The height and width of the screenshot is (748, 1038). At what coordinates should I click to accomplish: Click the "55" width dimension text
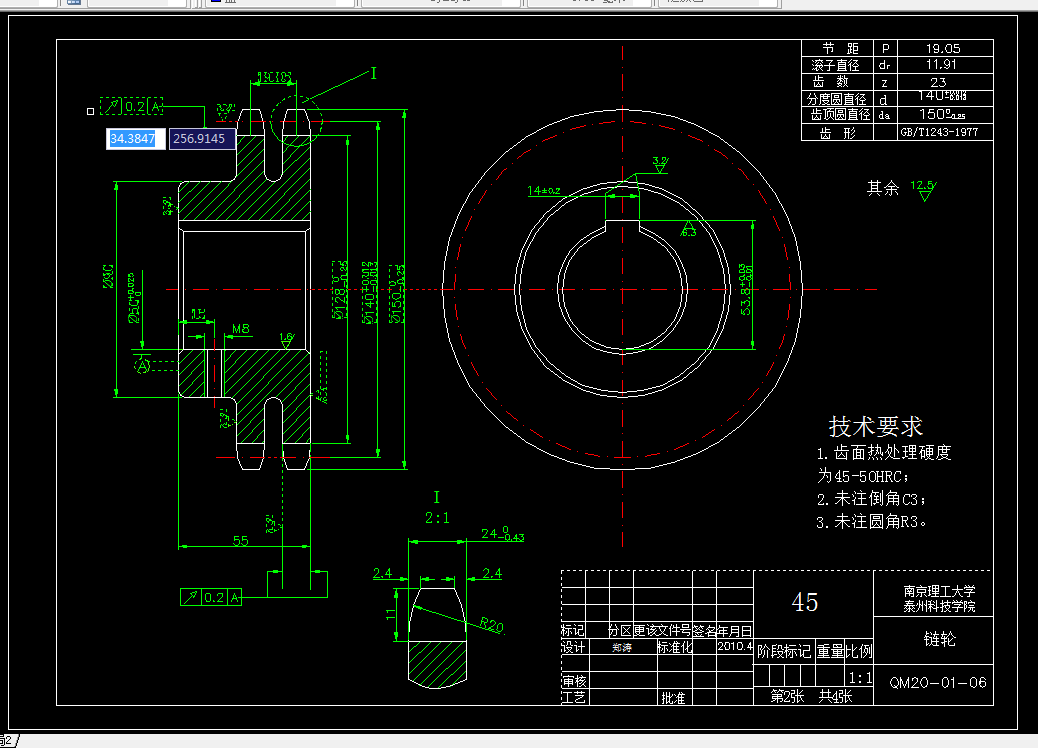coord(240,541)
